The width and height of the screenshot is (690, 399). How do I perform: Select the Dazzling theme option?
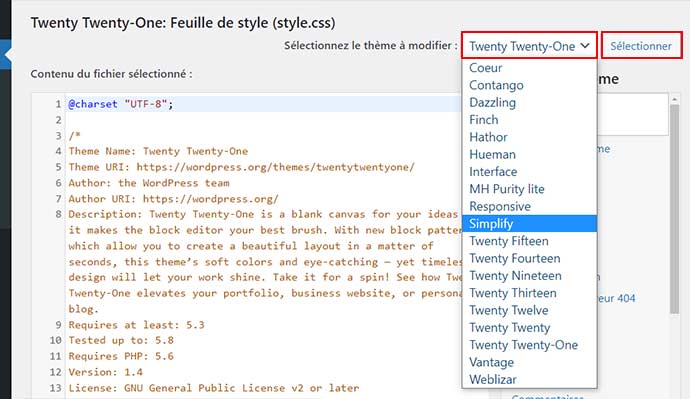coord(529,102)
